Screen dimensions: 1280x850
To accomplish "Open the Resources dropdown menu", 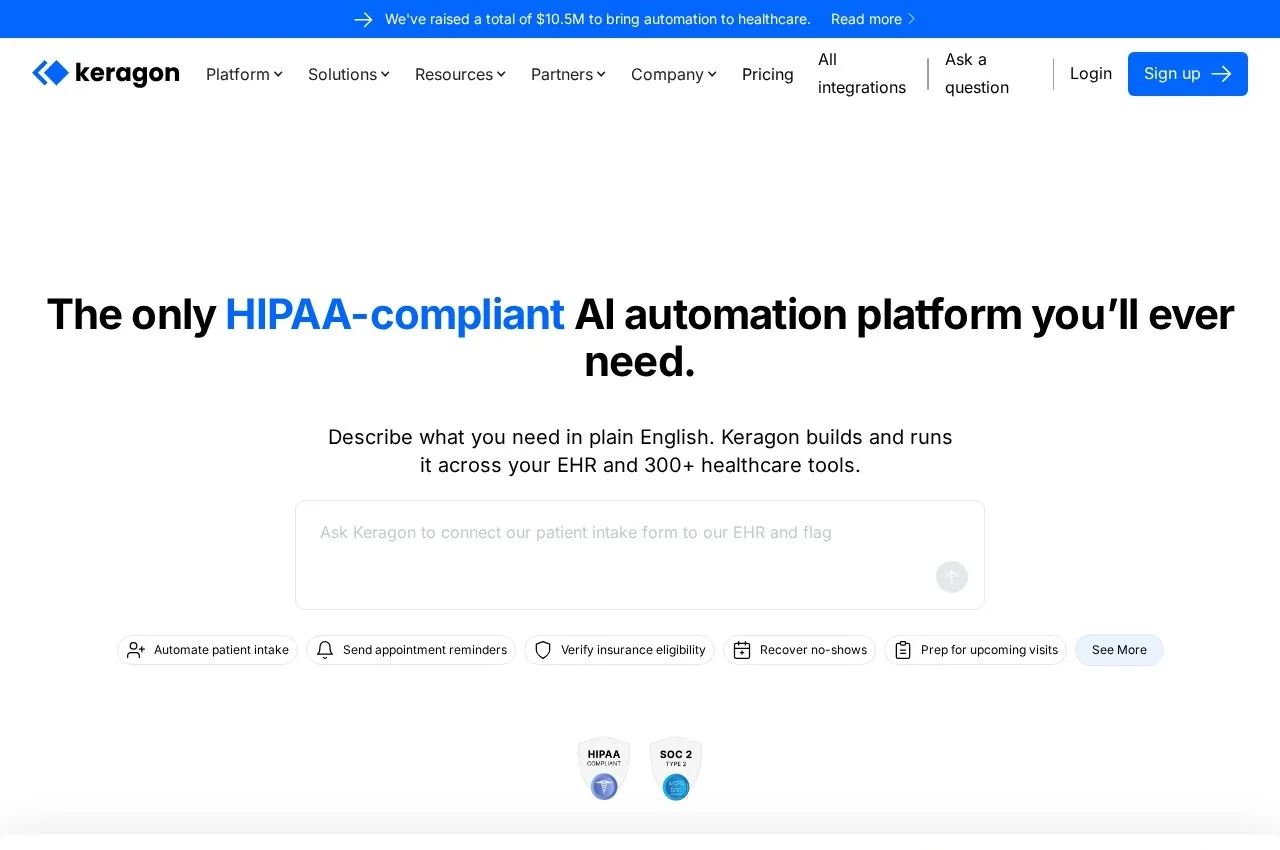I will (460, 74).
